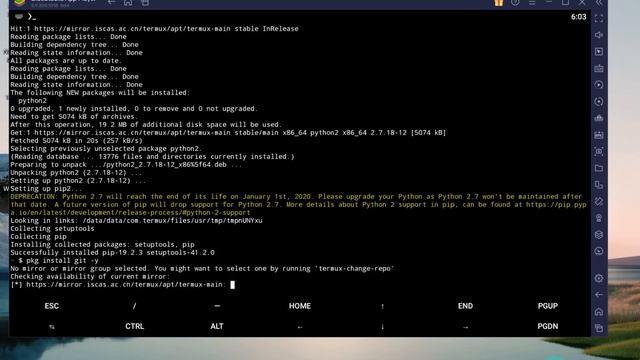The height and width of the screenshot is (360, 640).
Task: Tap the right arrow extra key
Action: click(465, 327)
